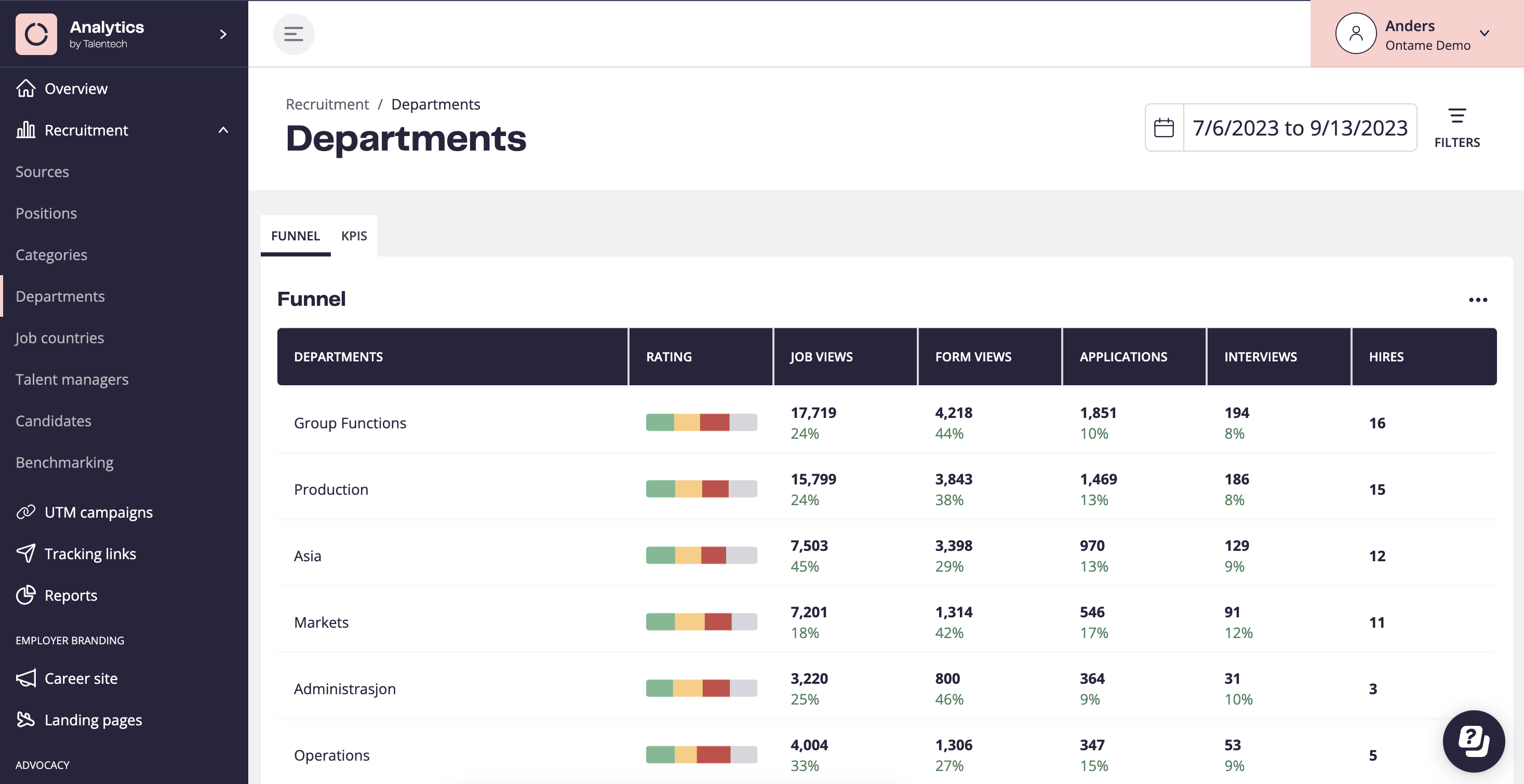Click the 3,843 form views value

(x=954, y=479)
